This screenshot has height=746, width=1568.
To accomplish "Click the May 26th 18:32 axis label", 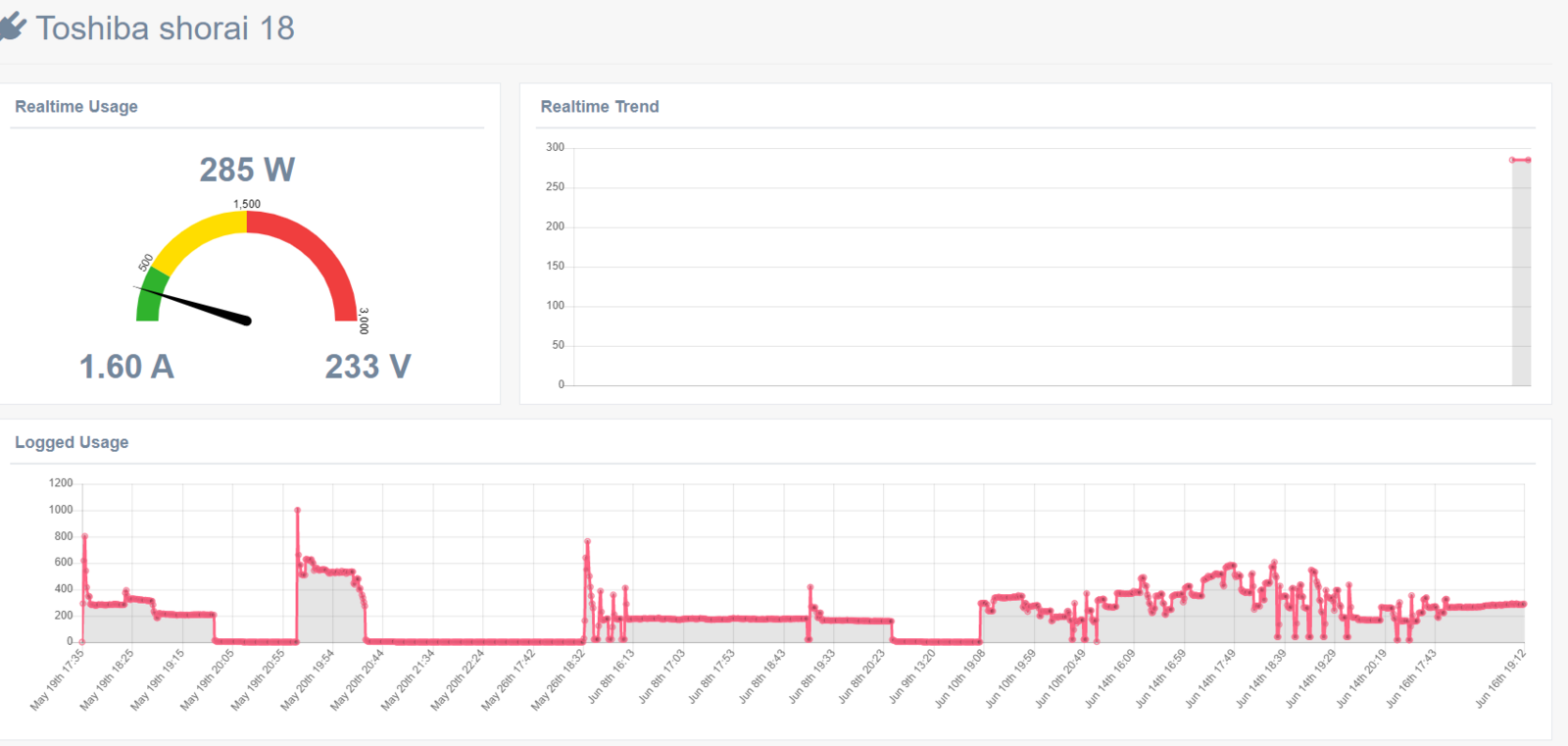I will [559, 679].
